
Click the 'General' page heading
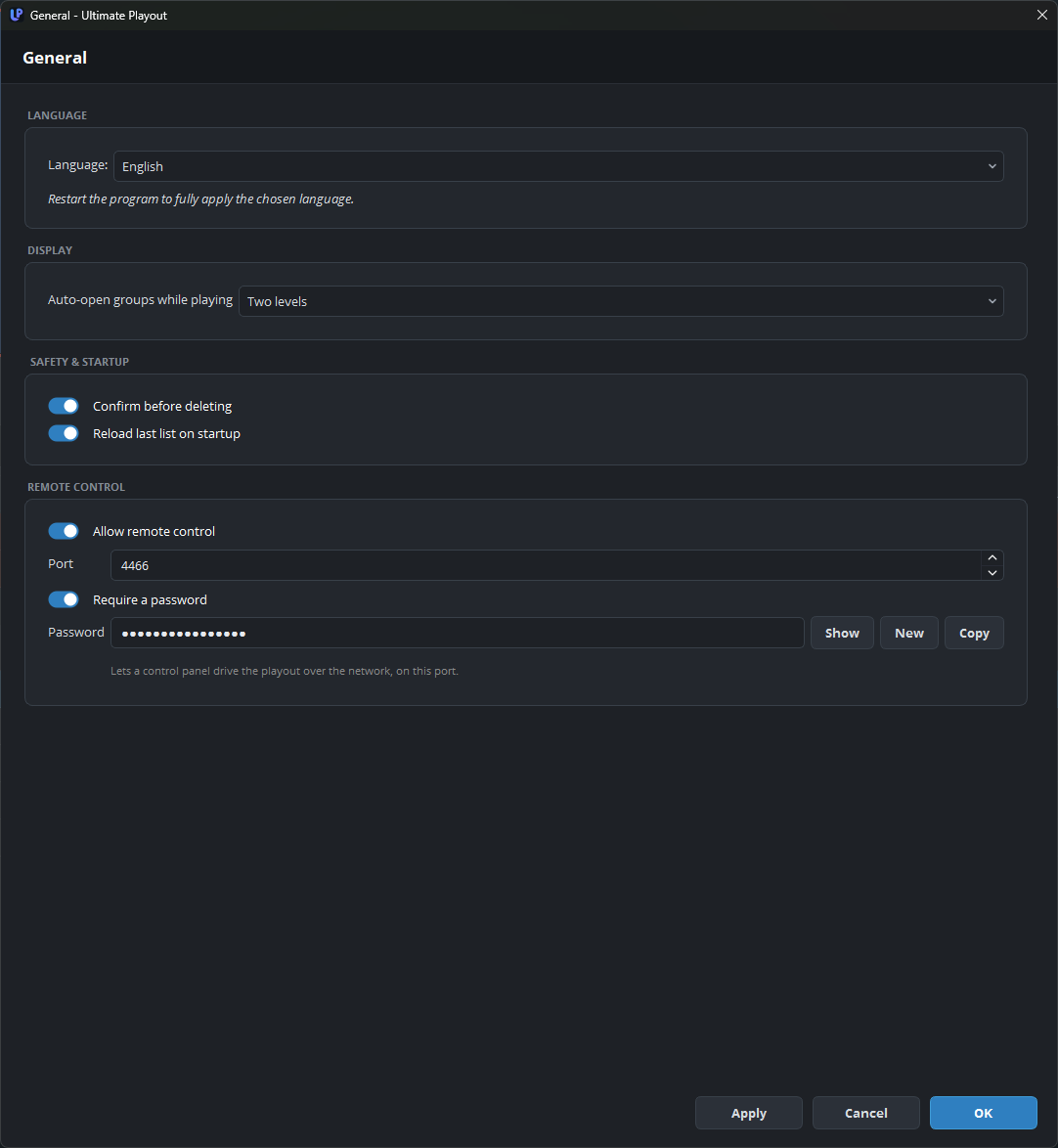point(55,57)
